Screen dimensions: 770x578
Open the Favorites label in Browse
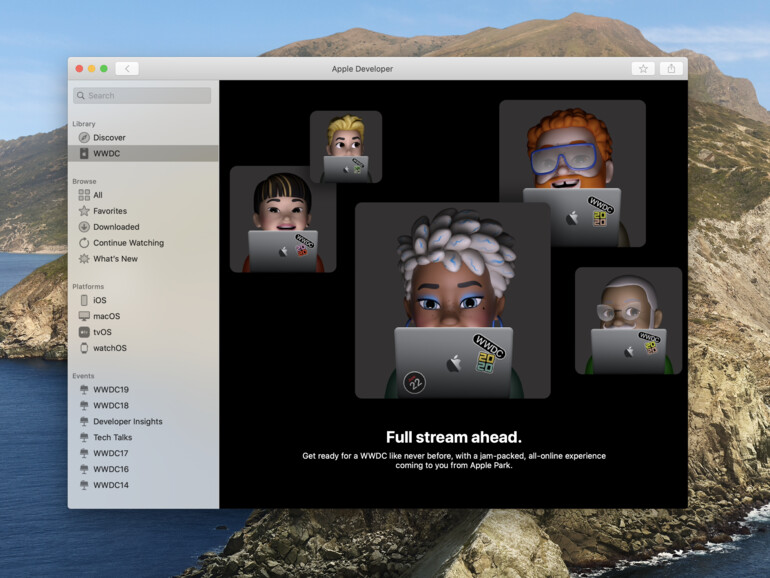(110, 211)
